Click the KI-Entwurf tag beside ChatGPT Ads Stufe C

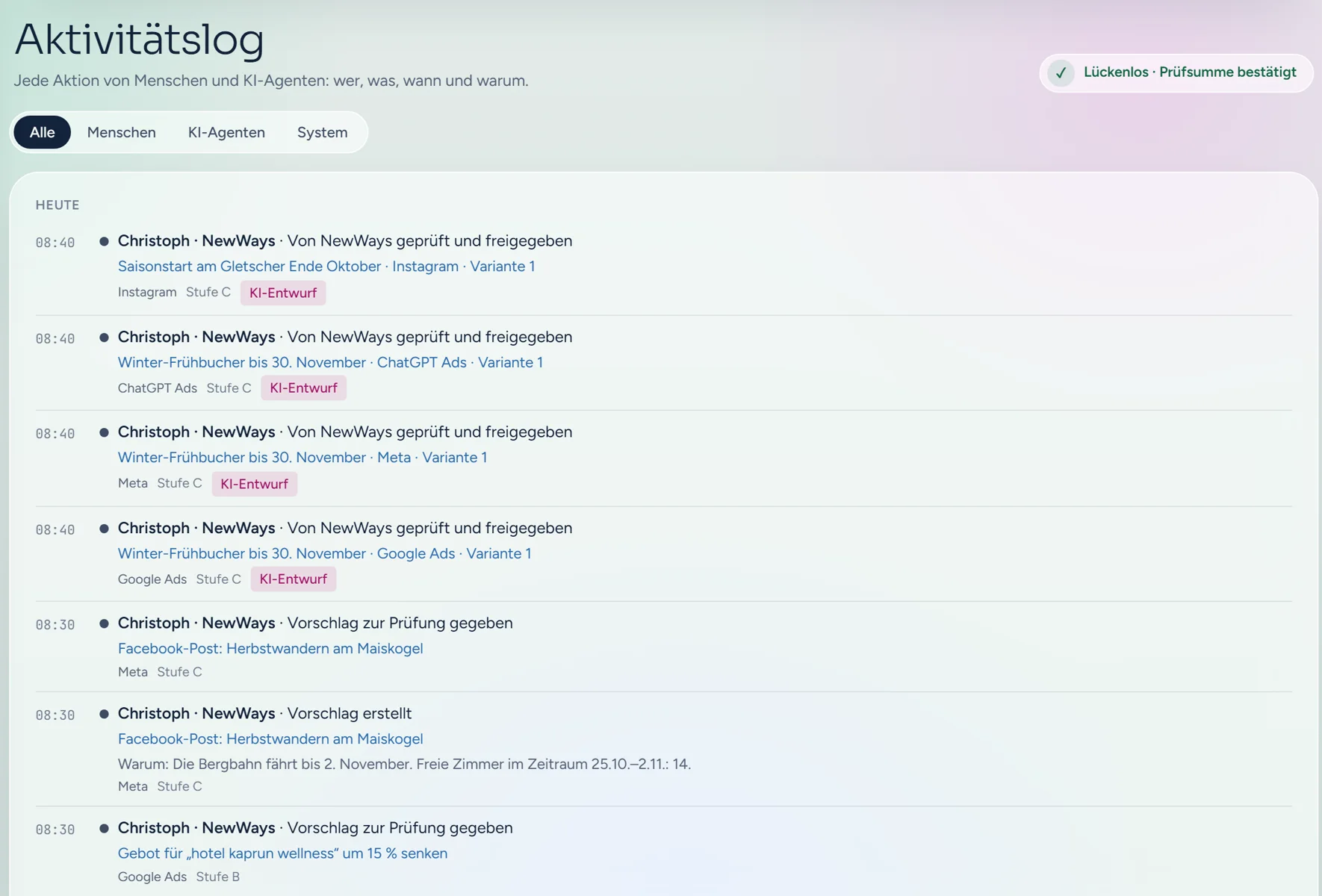tap(303, 388)
